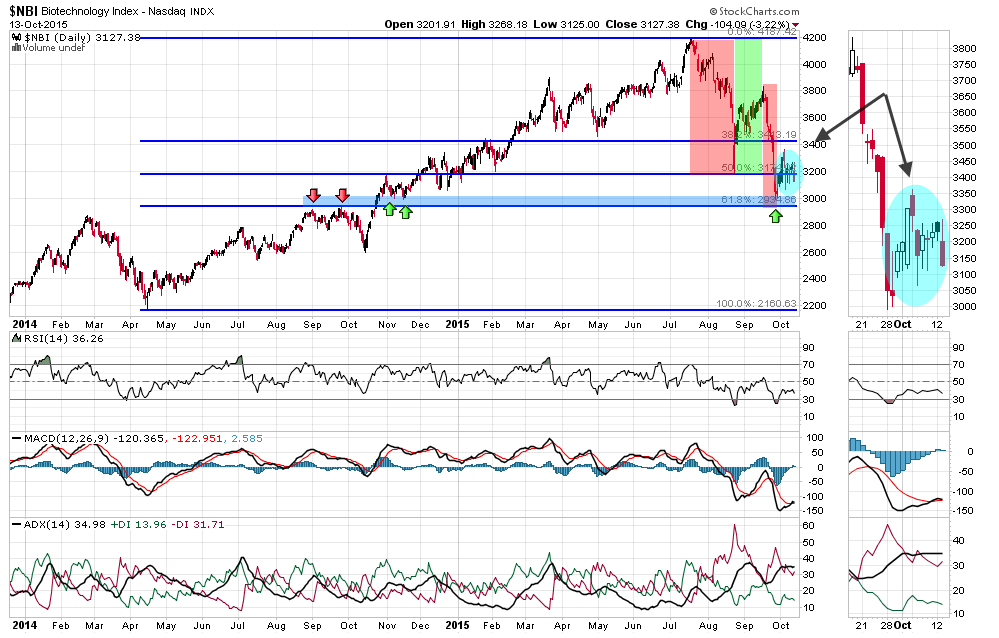The width and height of the screenshot is (999, 638).
Task: Click the -150 label on main MACD axis
Action: click(811, 511)
